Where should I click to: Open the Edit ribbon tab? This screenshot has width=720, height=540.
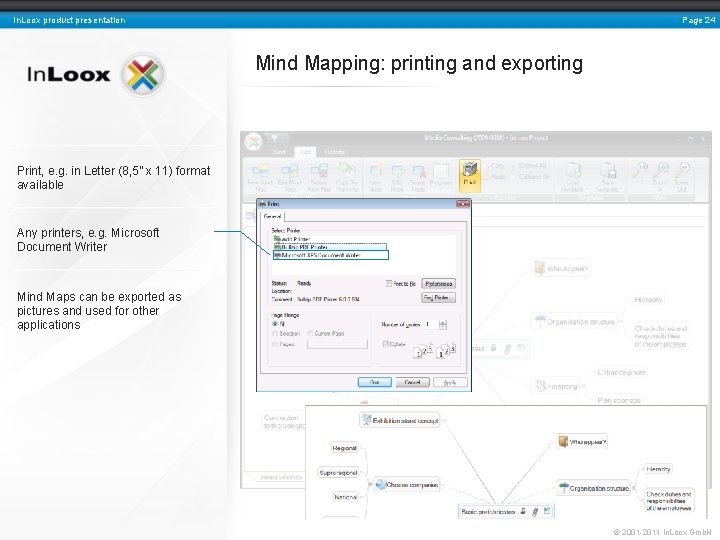305,152
